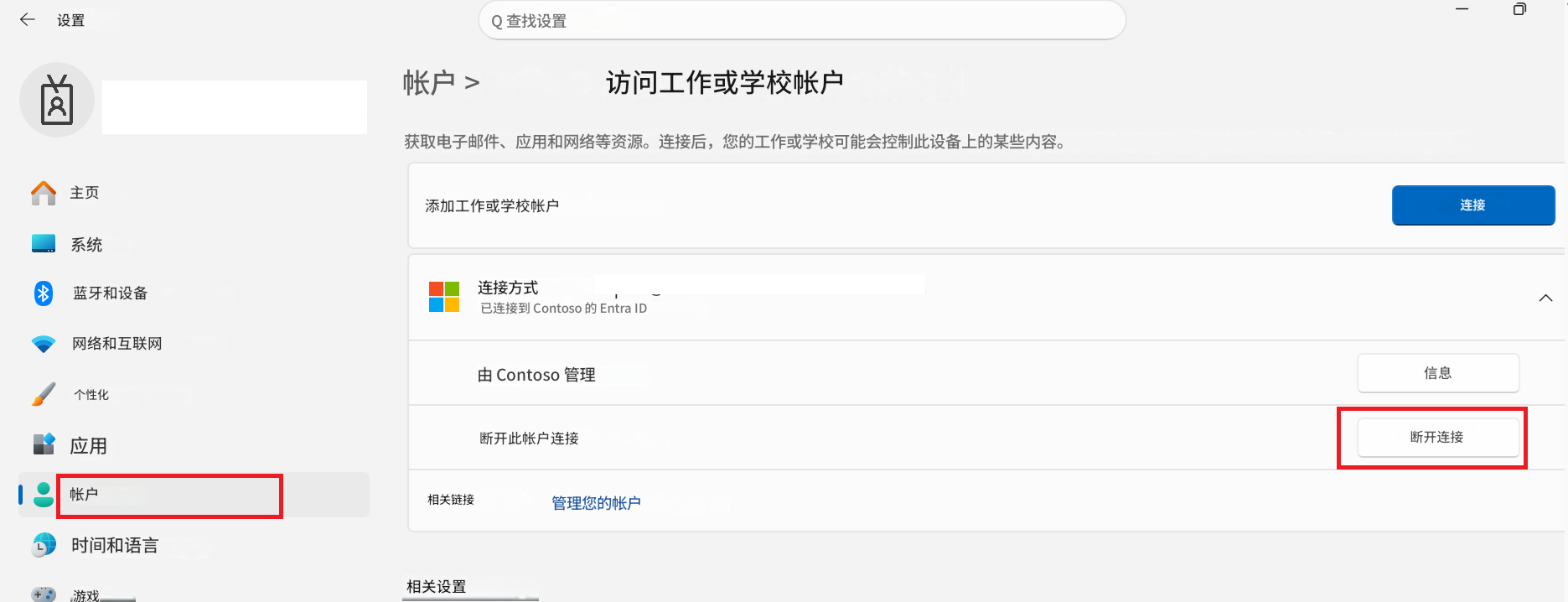Image resolution: width=1568 pixels, height=602 pixels.
Task: Click the Bluetooth icon
Action: (x=44, y=293)
